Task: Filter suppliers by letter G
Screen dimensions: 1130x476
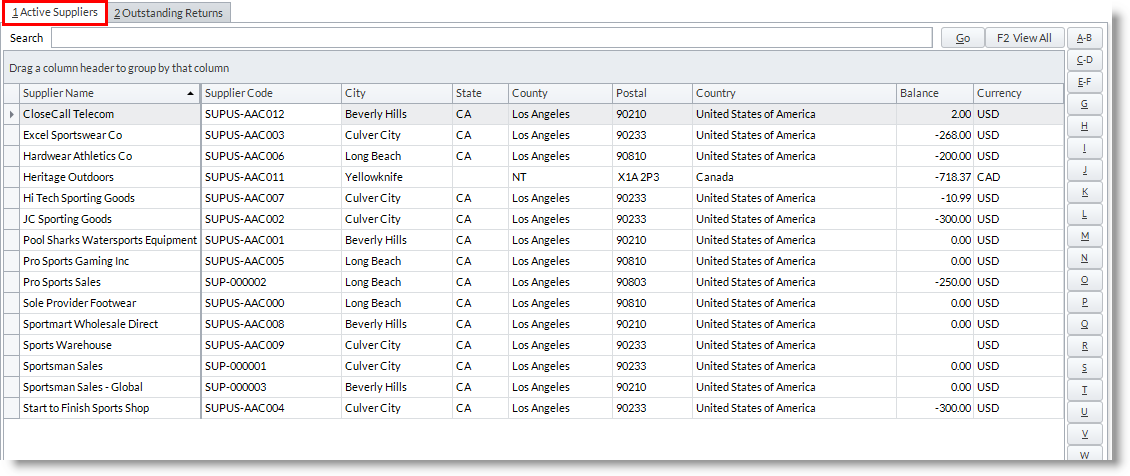Action: click(1084, 104)
